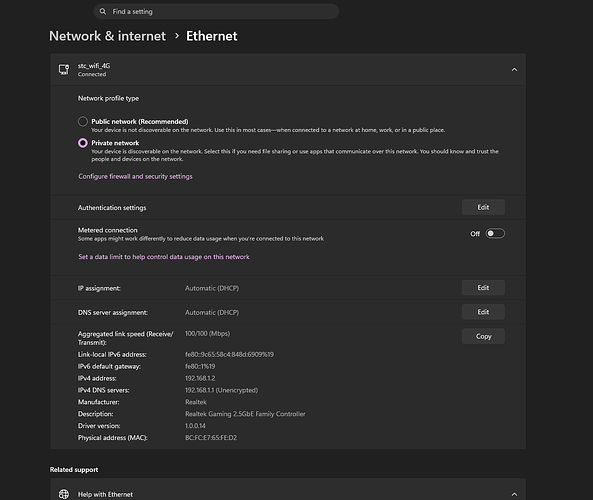Select Public network (Recommended) radio button
The height and width of the screenshot is (500, 593).
click(83, 121)
